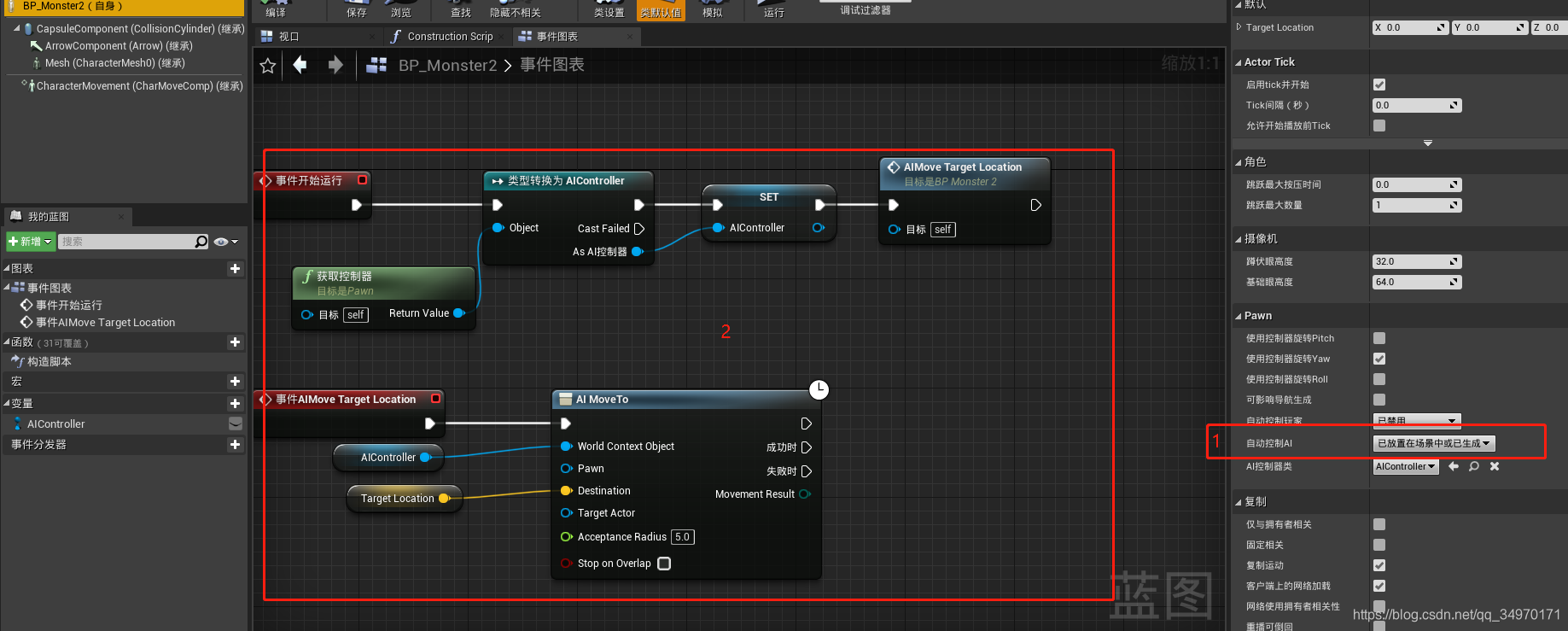The width and height of the screenshot is (1568, 631).
Task: Show advanced Actor Tick options arrow
Action: tap(1428, 143)
